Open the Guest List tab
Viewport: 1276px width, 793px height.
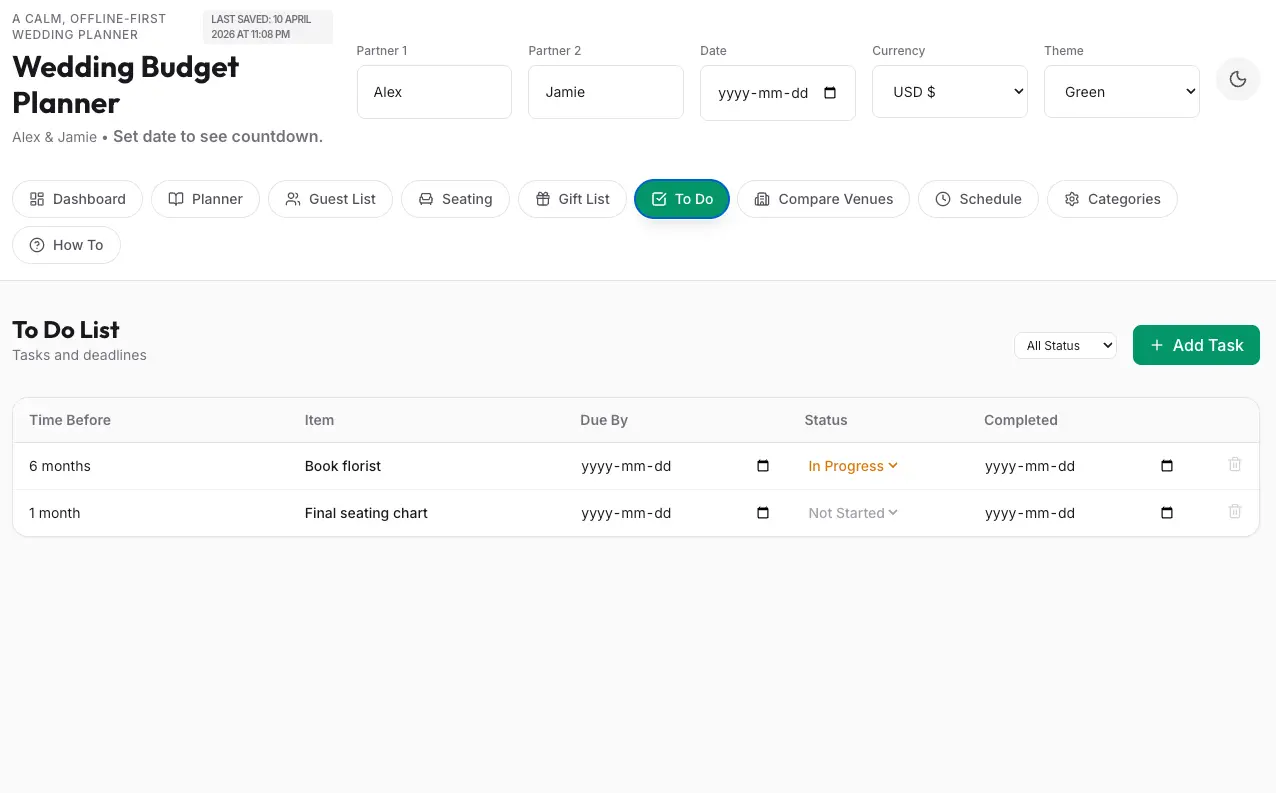tap(330, 199)
